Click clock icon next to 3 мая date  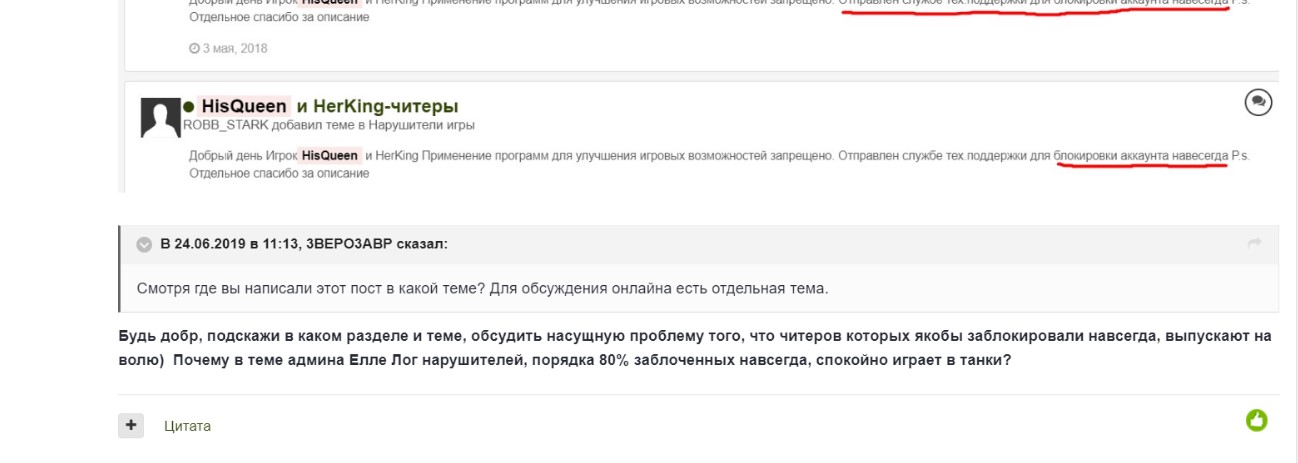(194, 49)
